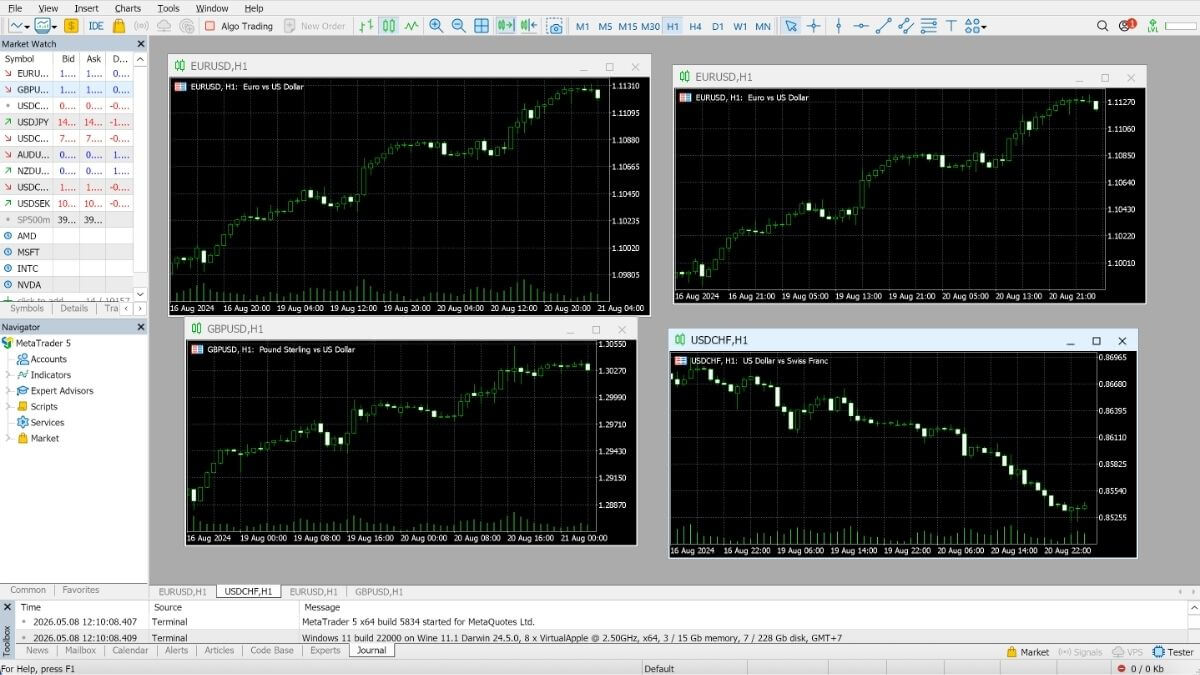Close the Market Watch panel
The width and height of the screenshot is (1200, 675).
140,44
